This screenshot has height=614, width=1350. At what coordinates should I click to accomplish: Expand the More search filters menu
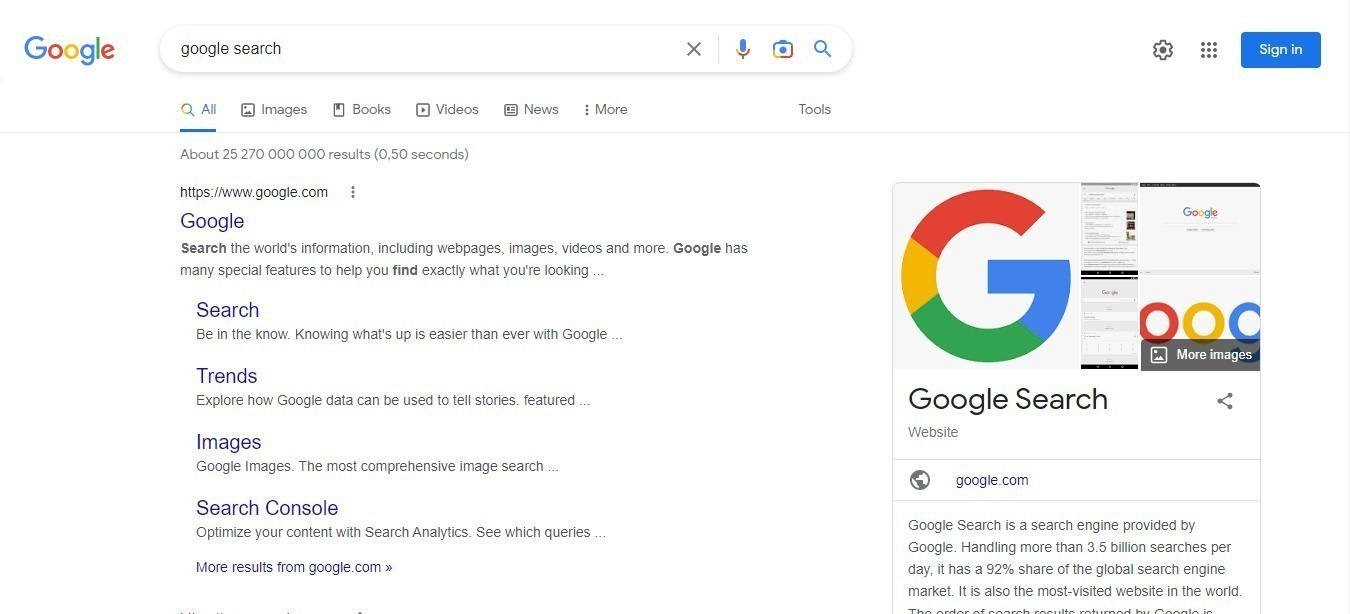(x=605, y=110)
